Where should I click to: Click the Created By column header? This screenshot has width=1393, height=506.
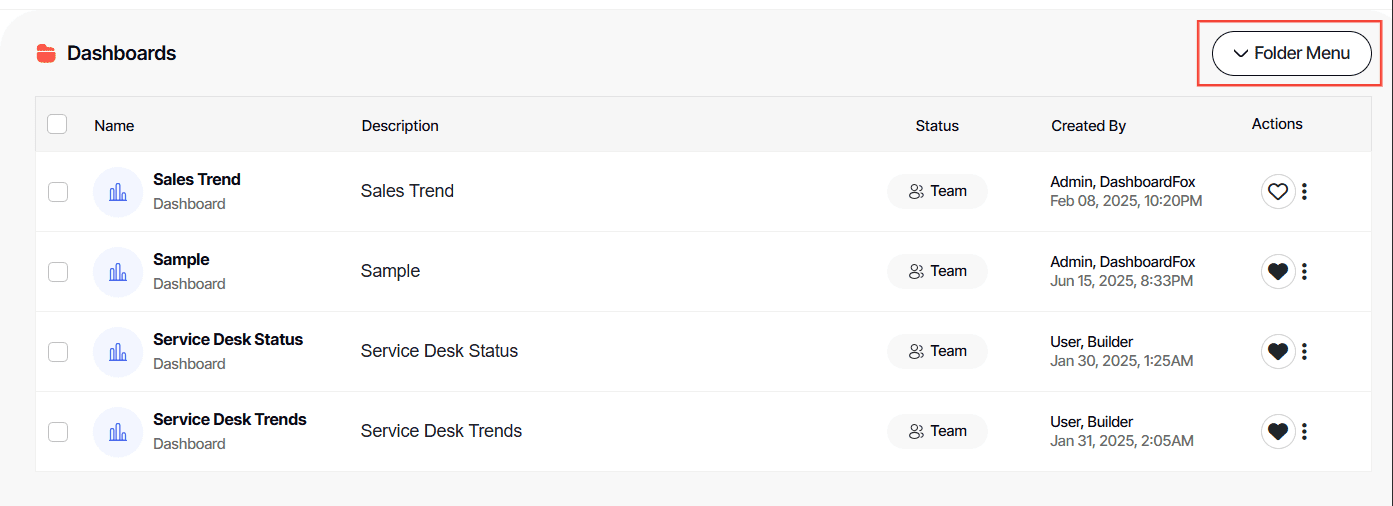tap(1088, 126)
